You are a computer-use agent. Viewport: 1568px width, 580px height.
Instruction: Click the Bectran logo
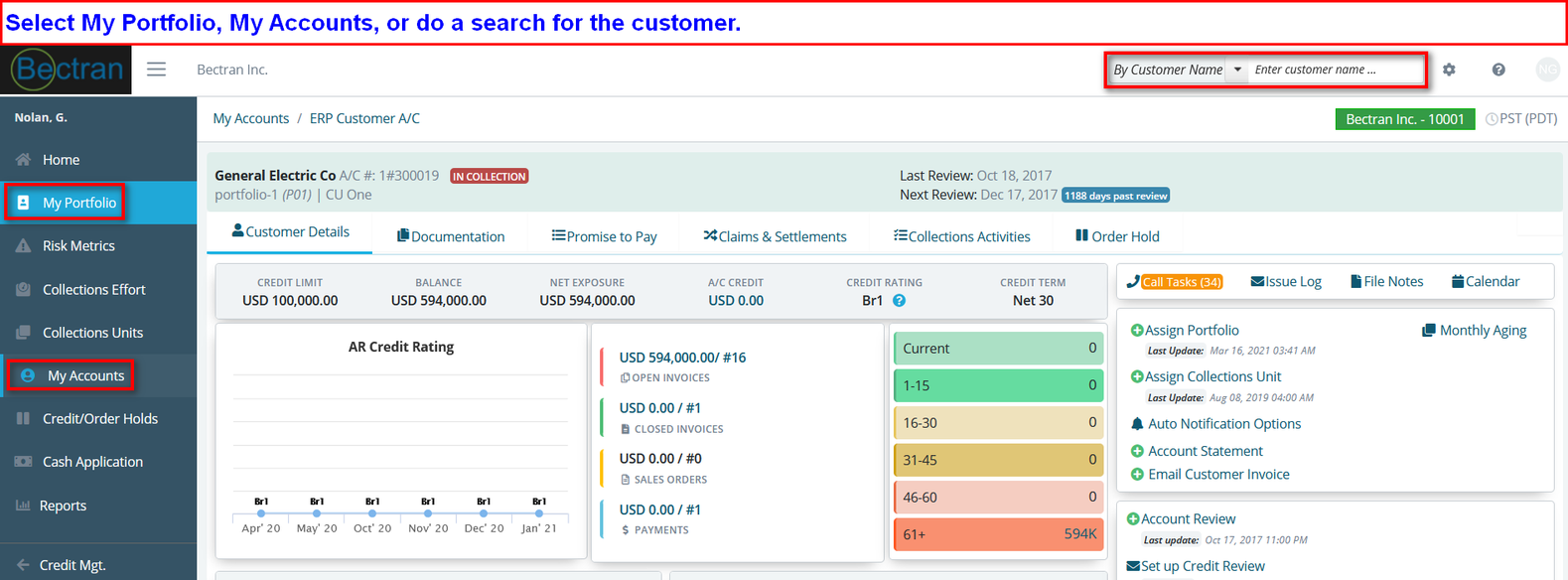67,70
